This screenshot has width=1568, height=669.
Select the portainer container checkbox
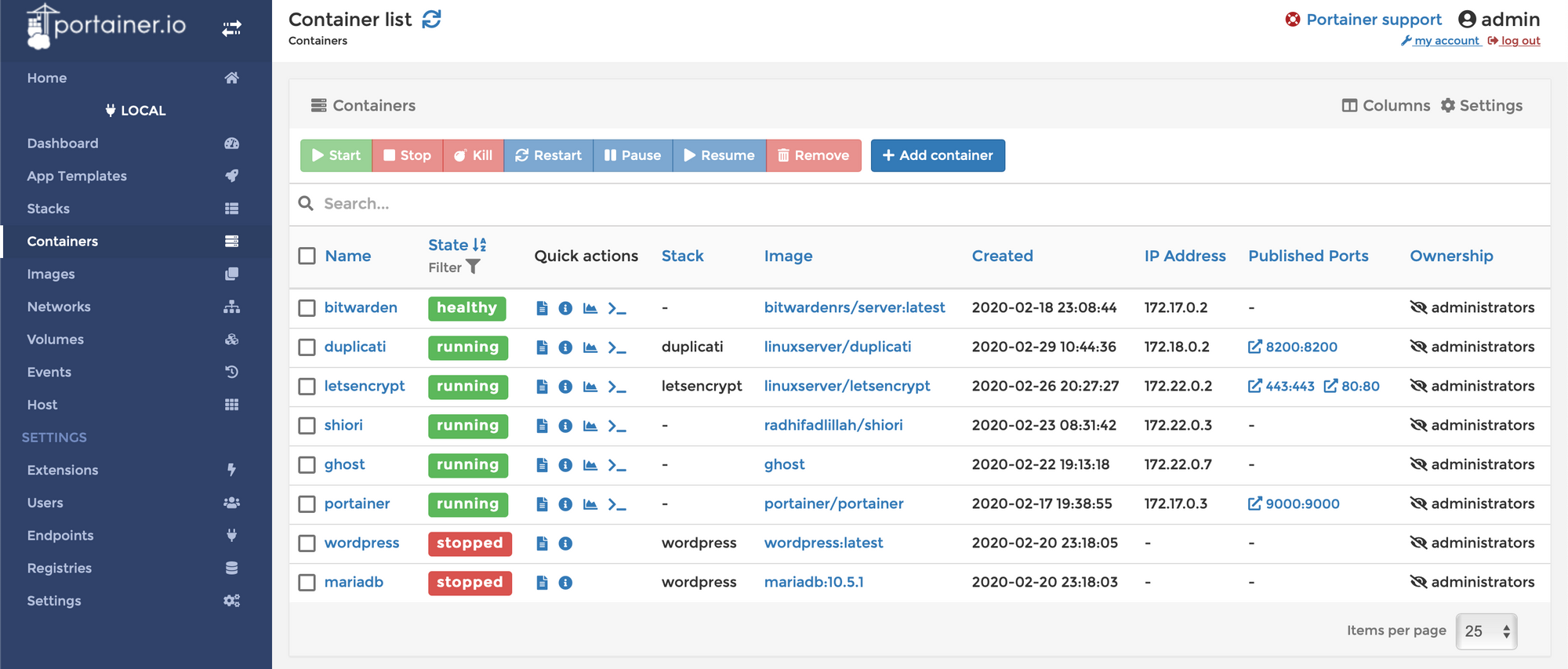click(307, 504)
